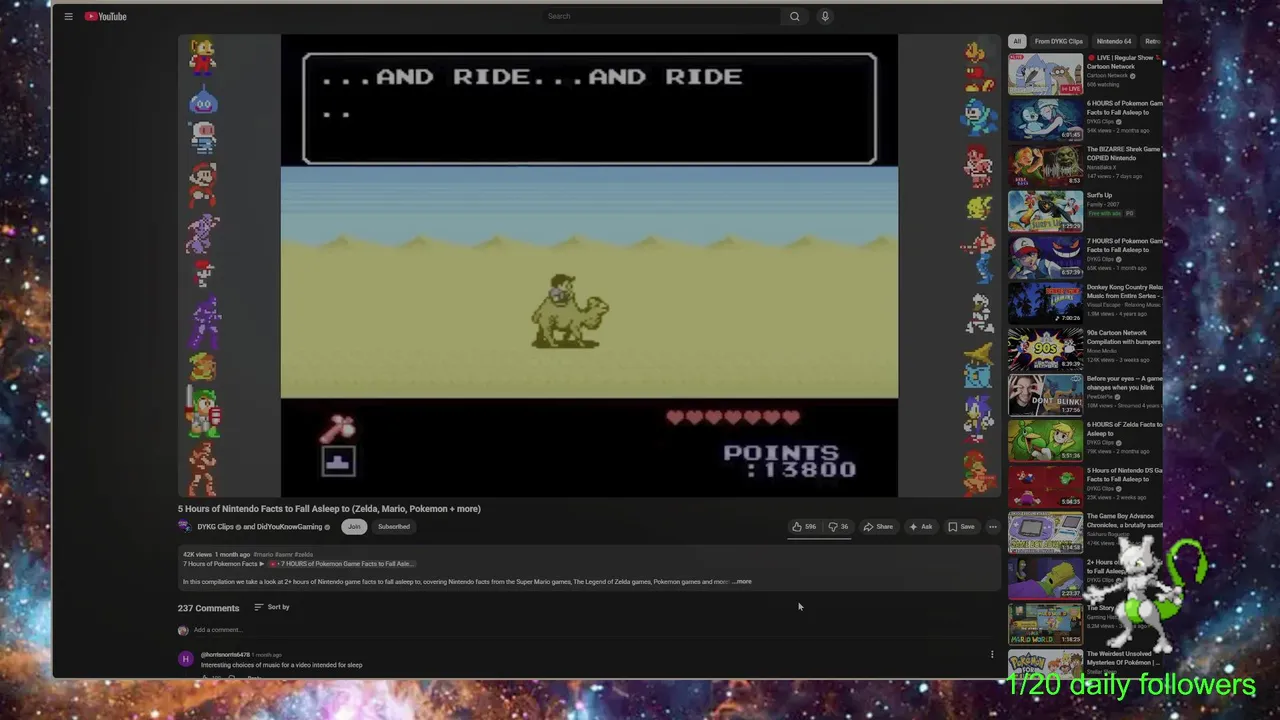Open more actions ellipsis under video
Image resolution: width=1280 pixels, height=720 pixels.
pyautogui.click(x=992, y=527)
